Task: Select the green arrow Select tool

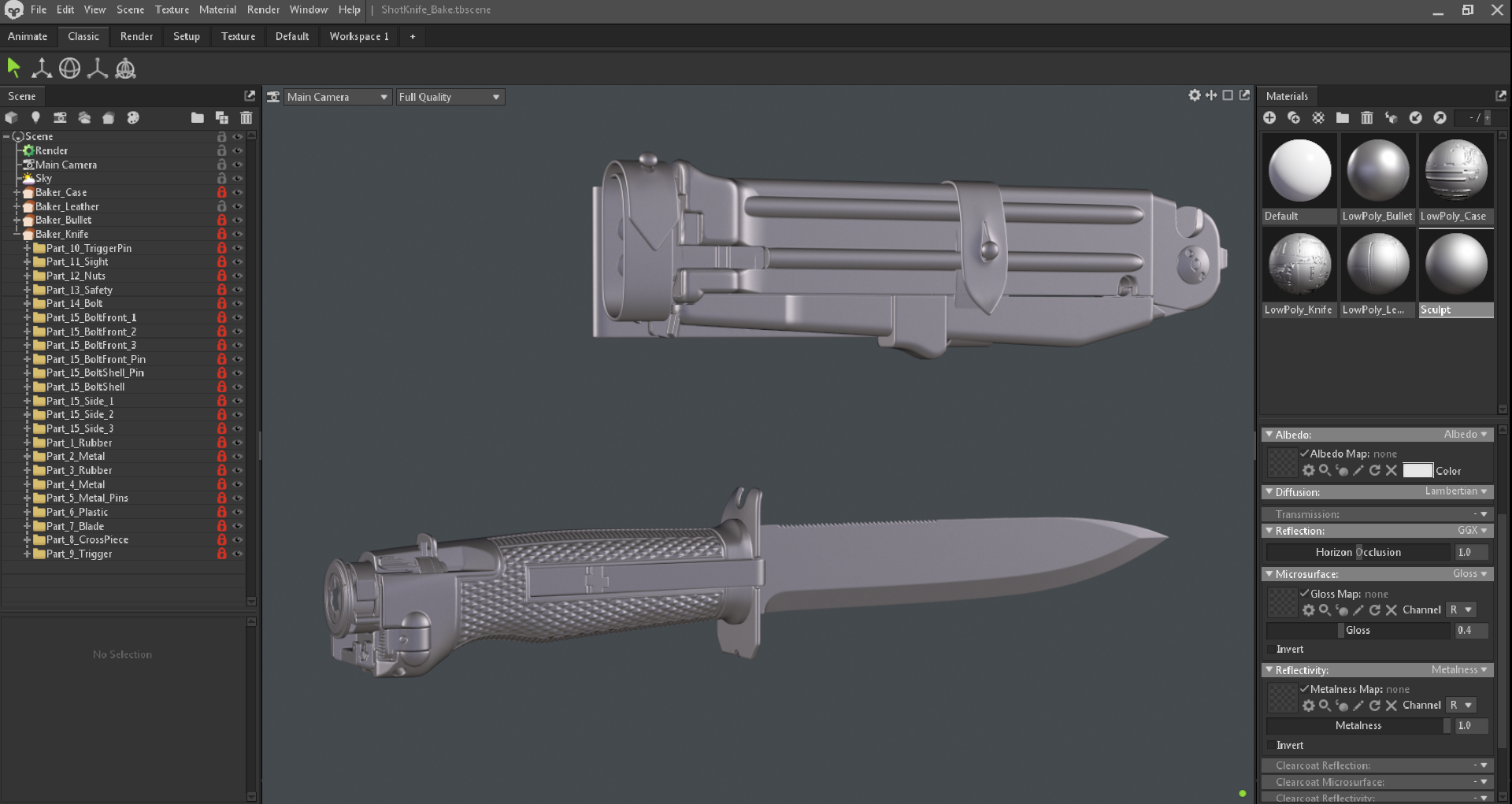Action: 13,69
